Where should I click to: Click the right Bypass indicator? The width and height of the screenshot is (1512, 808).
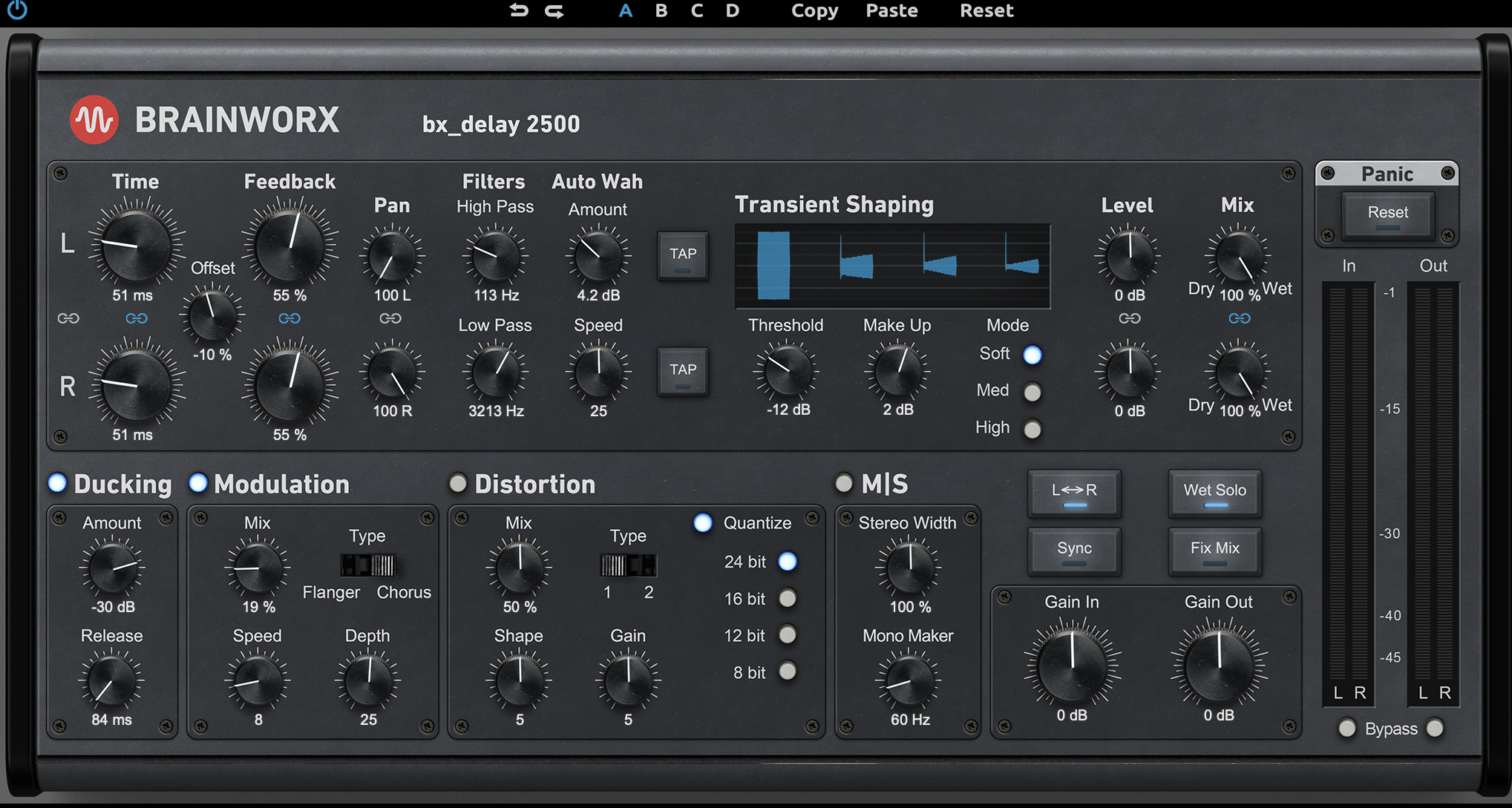click(x=1435, y=728)
